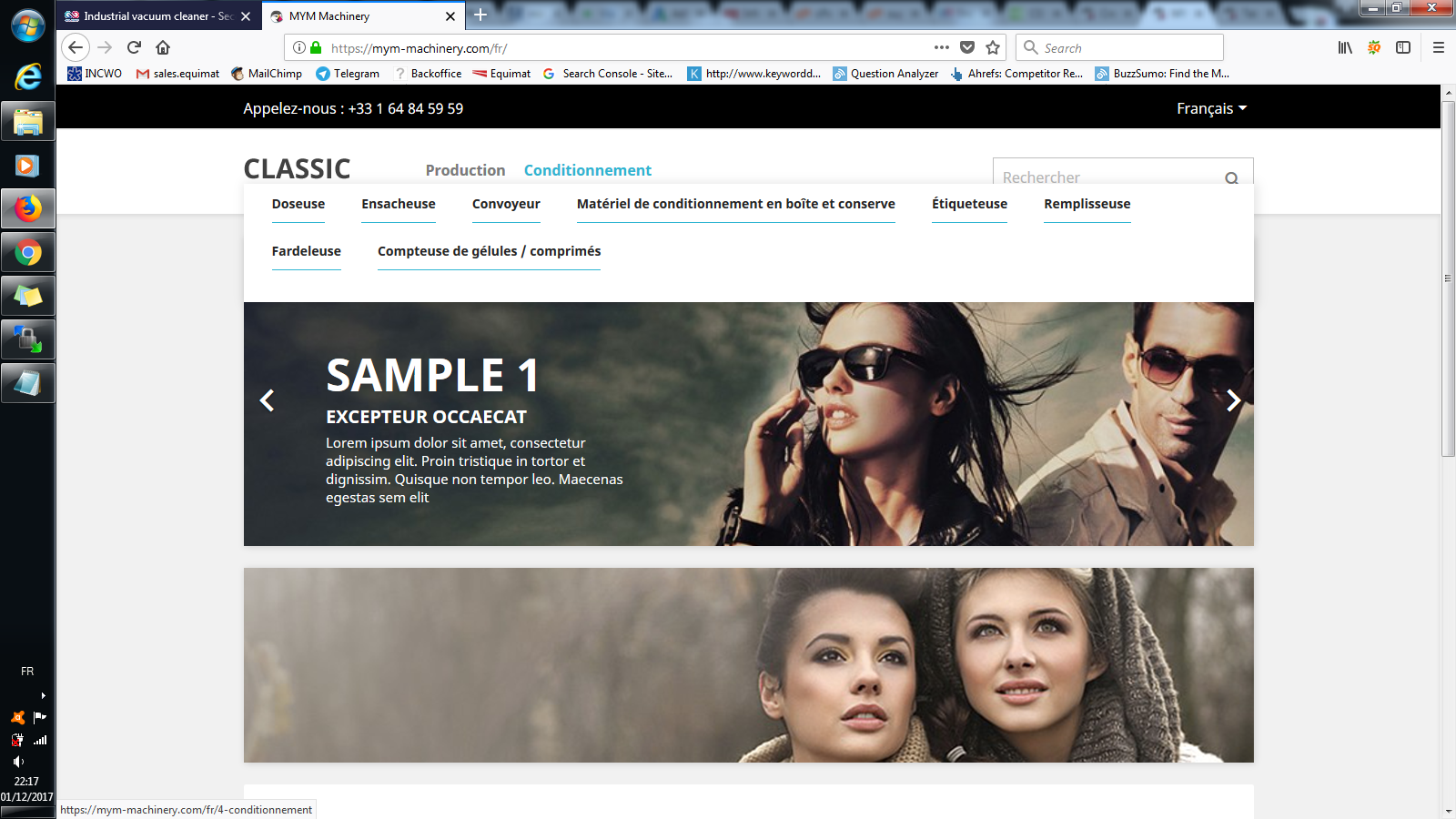Open the Production menu

(x=465, y=170)
